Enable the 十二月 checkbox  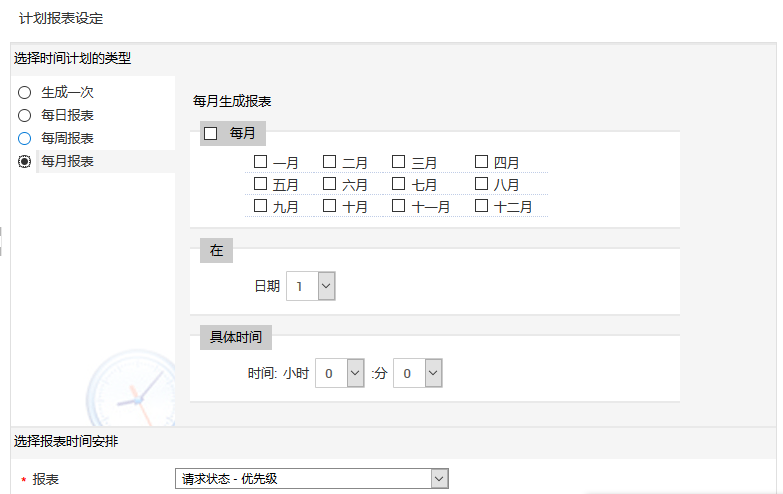(x=481, y=206)
